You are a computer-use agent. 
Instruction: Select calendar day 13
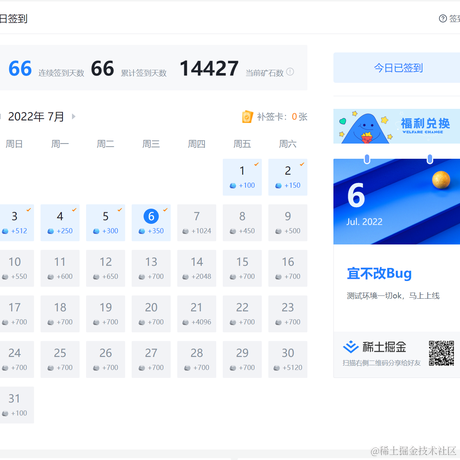(x=151, y=268)
